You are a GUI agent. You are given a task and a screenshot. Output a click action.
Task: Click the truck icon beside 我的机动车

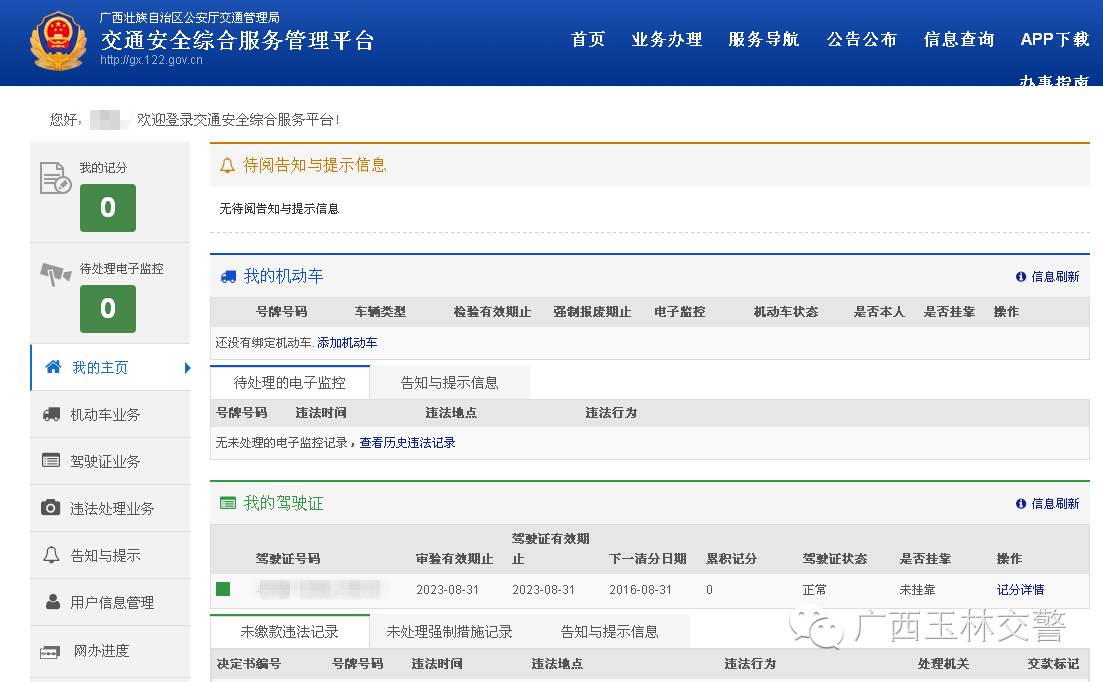(x=228, y=276)
